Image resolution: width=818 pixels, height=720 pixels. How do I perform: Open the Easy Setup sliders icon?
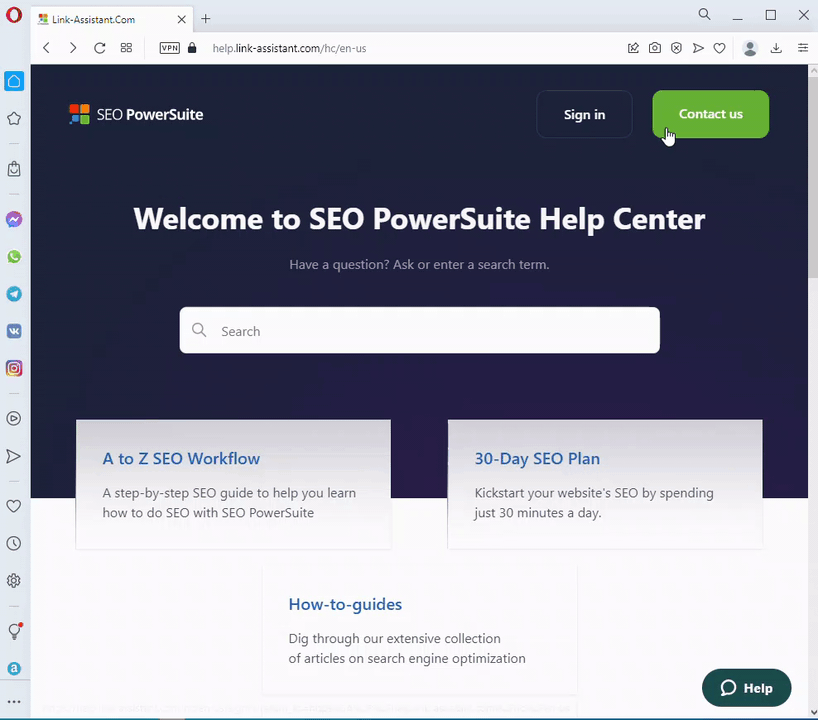point(803,48)
